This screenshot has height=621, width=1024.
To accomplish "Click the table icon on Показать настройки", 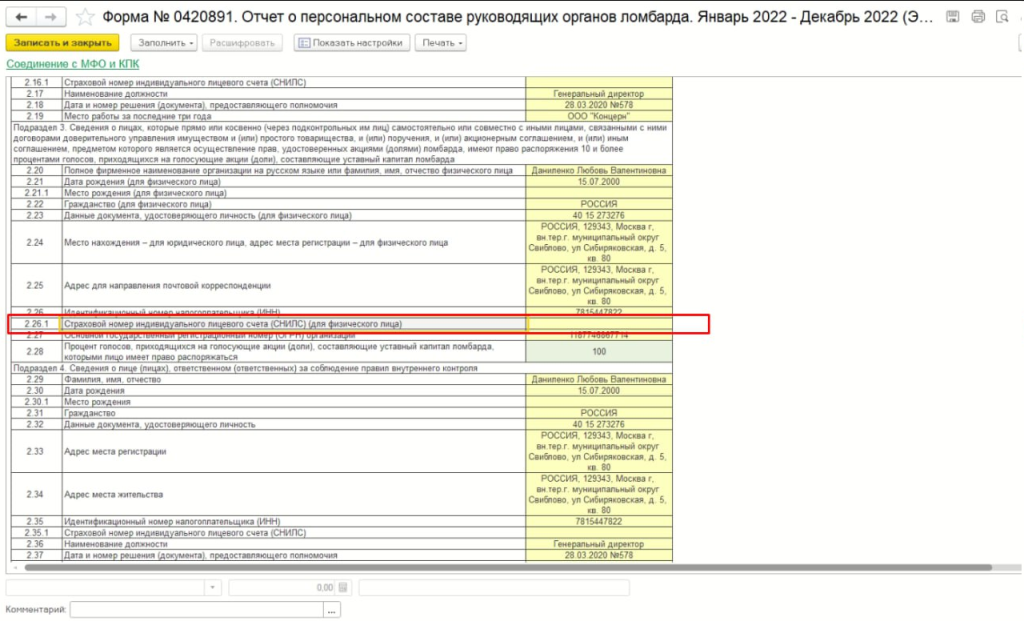I will 304,43.
